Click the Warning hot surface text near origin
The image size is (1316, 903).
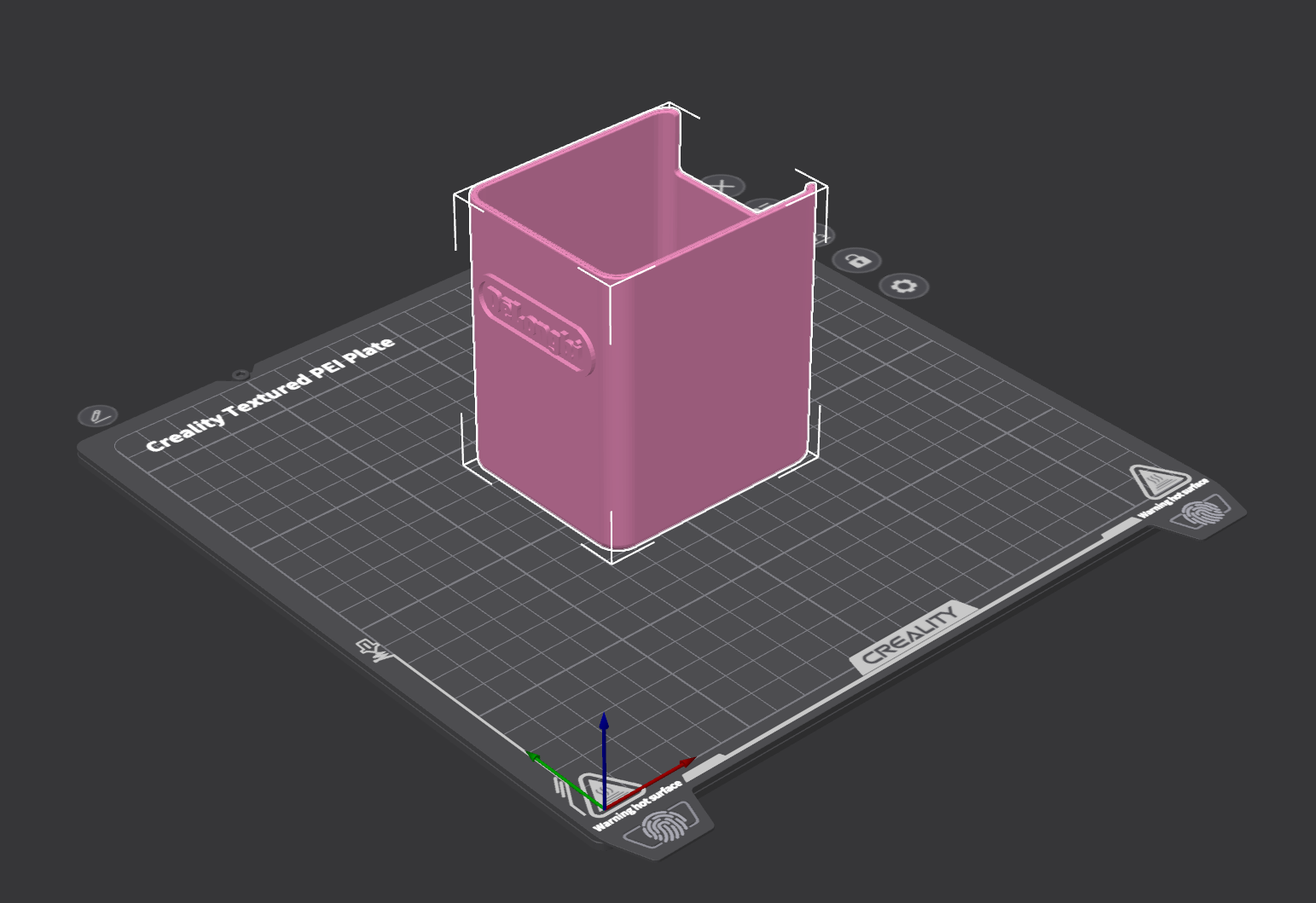point(638,806)
